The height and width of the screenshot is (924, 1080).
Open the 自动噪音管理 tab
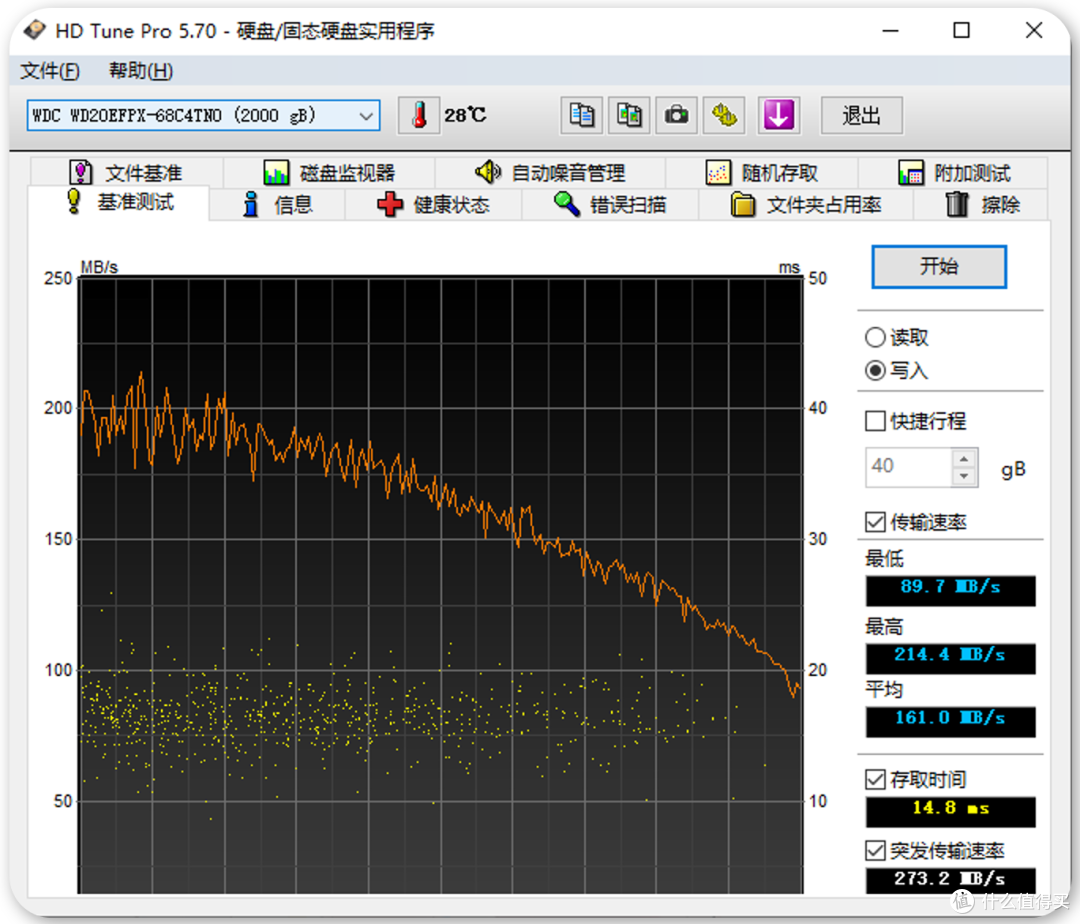click(x=550, y=172)
